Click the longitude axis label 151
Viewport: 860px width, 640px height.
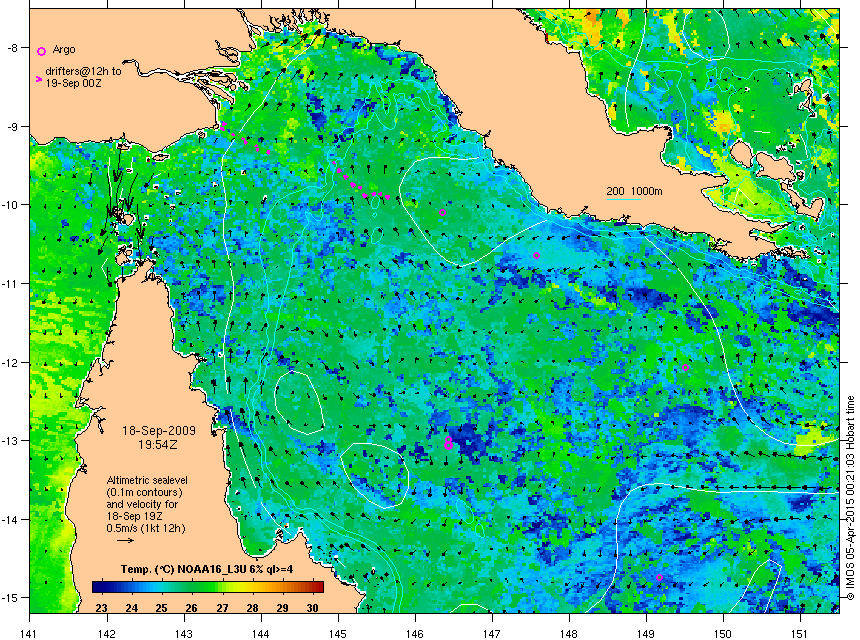[x=800, y=633]
